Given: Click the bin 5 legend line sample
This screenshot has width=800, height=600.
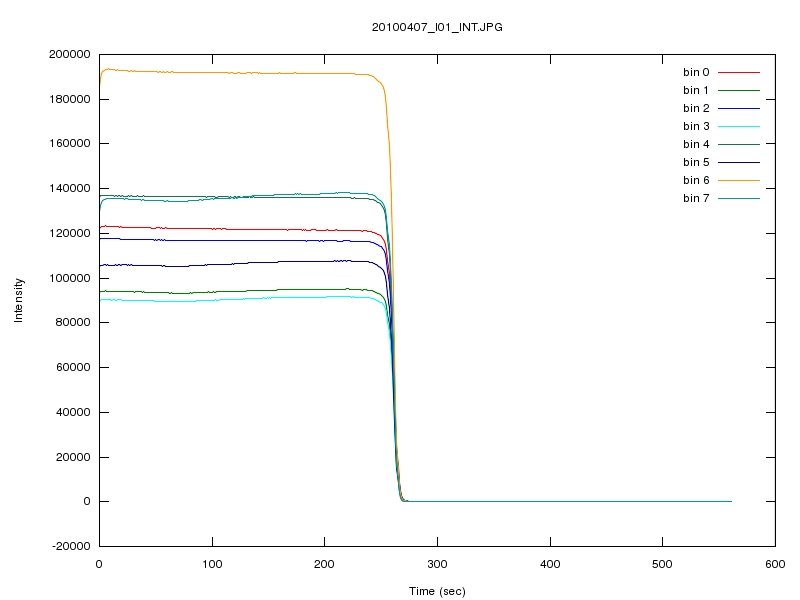Looking at the screenshot, I should (739, 162).
